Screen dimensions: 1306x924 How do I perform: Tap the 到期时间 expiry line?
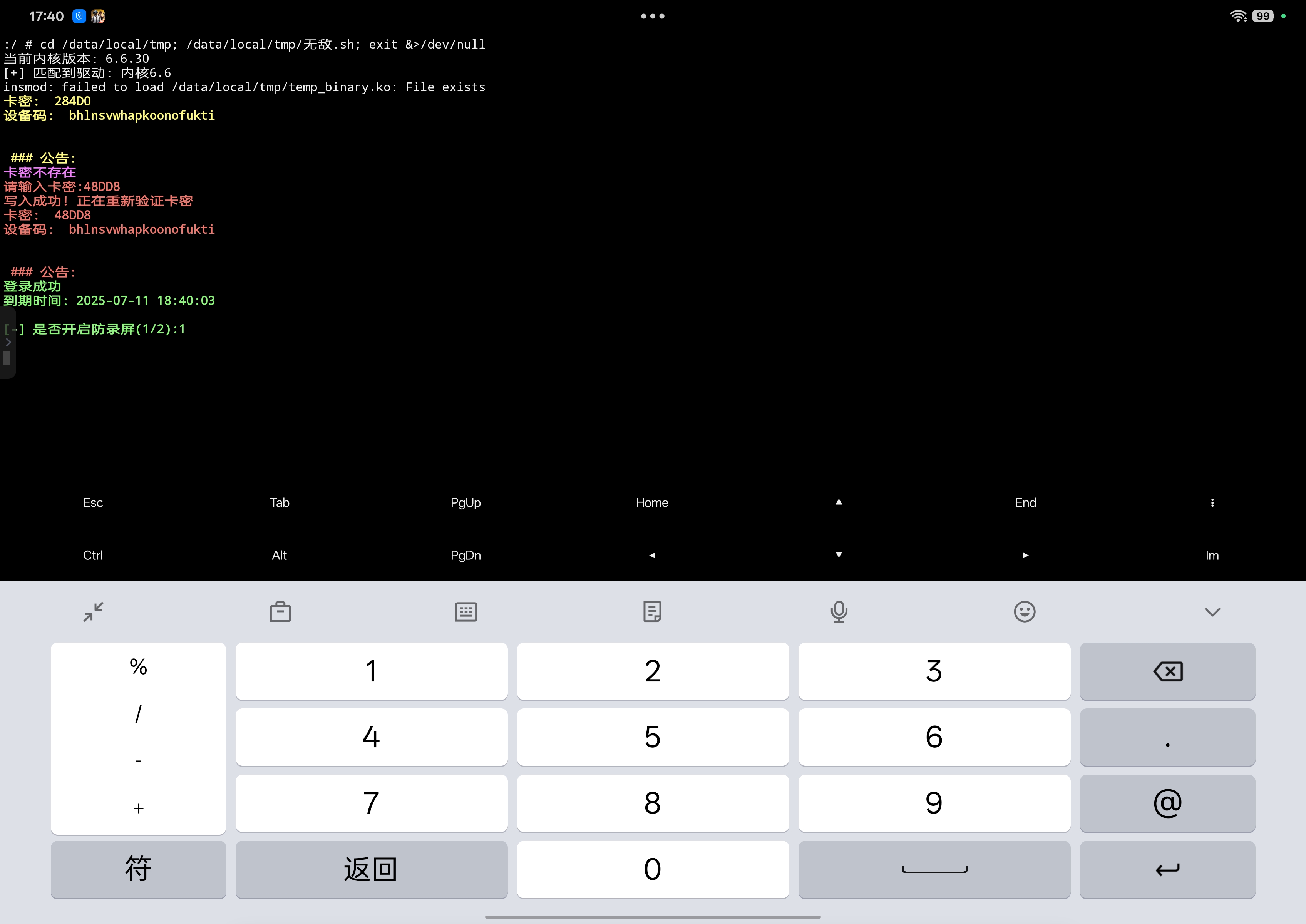109,301
